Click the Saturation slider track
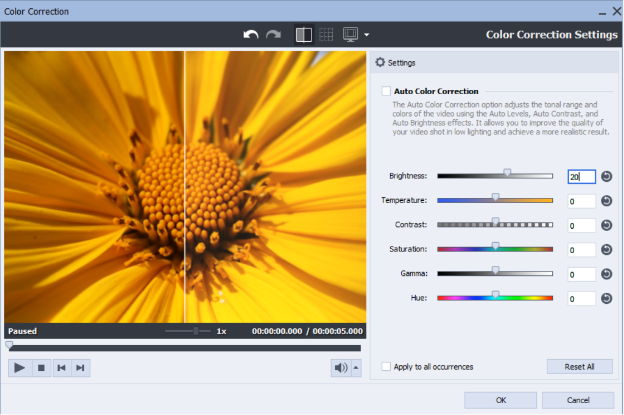 click(x=494, y=248)
